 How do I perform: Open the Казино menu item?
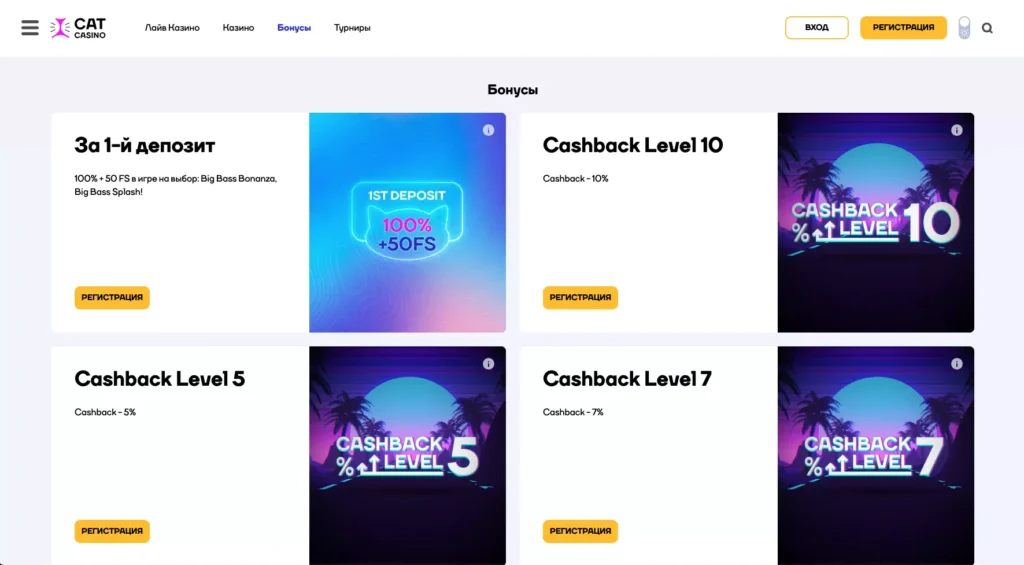coord(238,27)
